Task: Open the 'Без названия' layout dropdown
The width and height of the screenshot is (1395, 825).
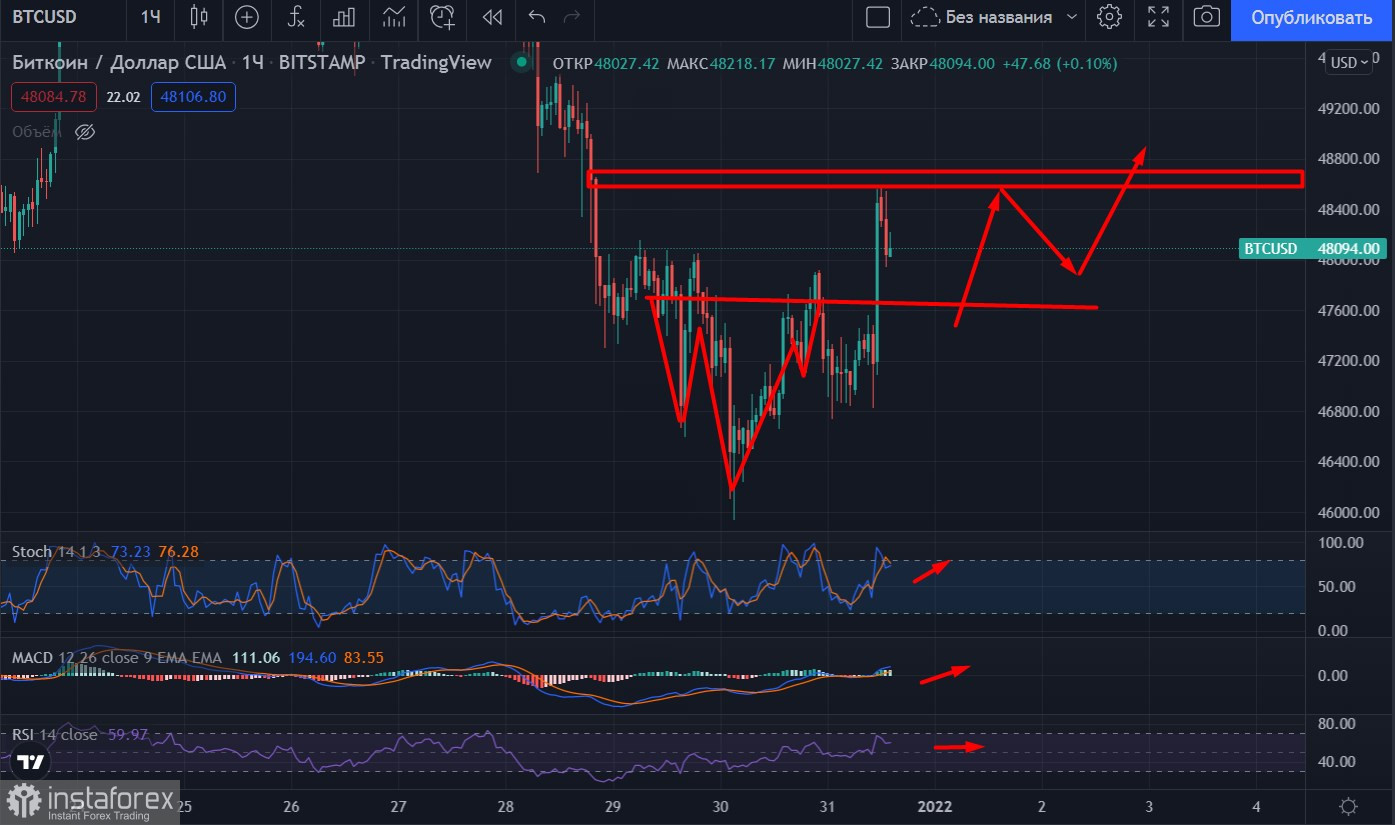Action: (x=995, y=17)
